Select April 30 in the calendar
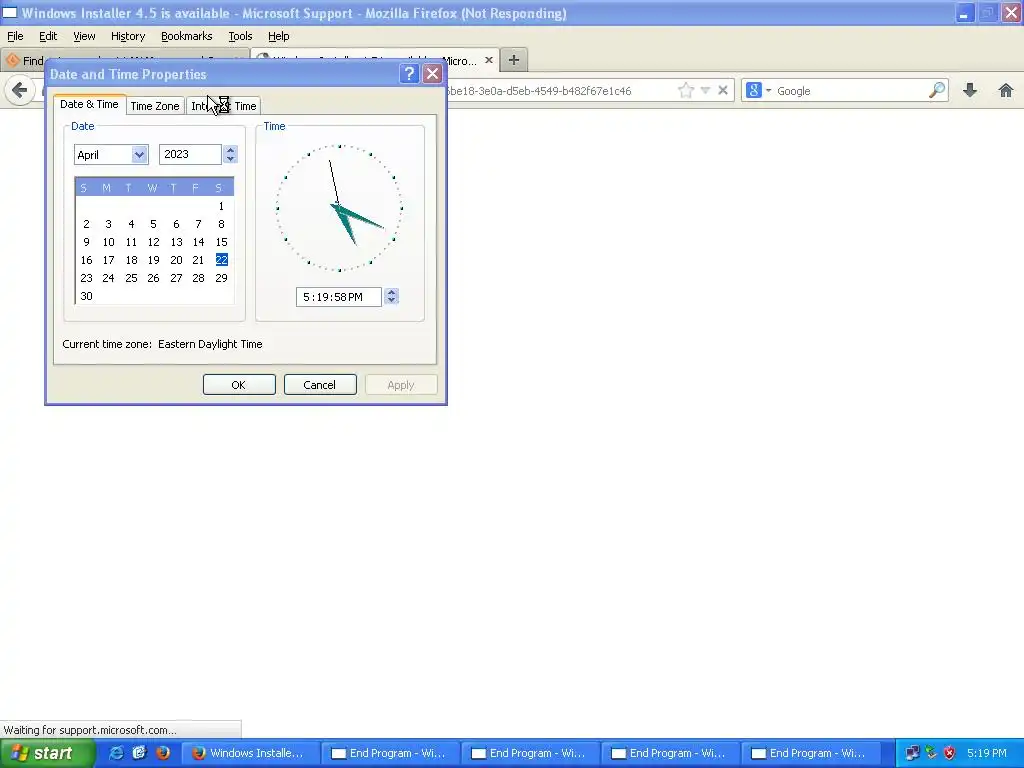This screenshot has height=768, width=1024. tap(86, 296)
